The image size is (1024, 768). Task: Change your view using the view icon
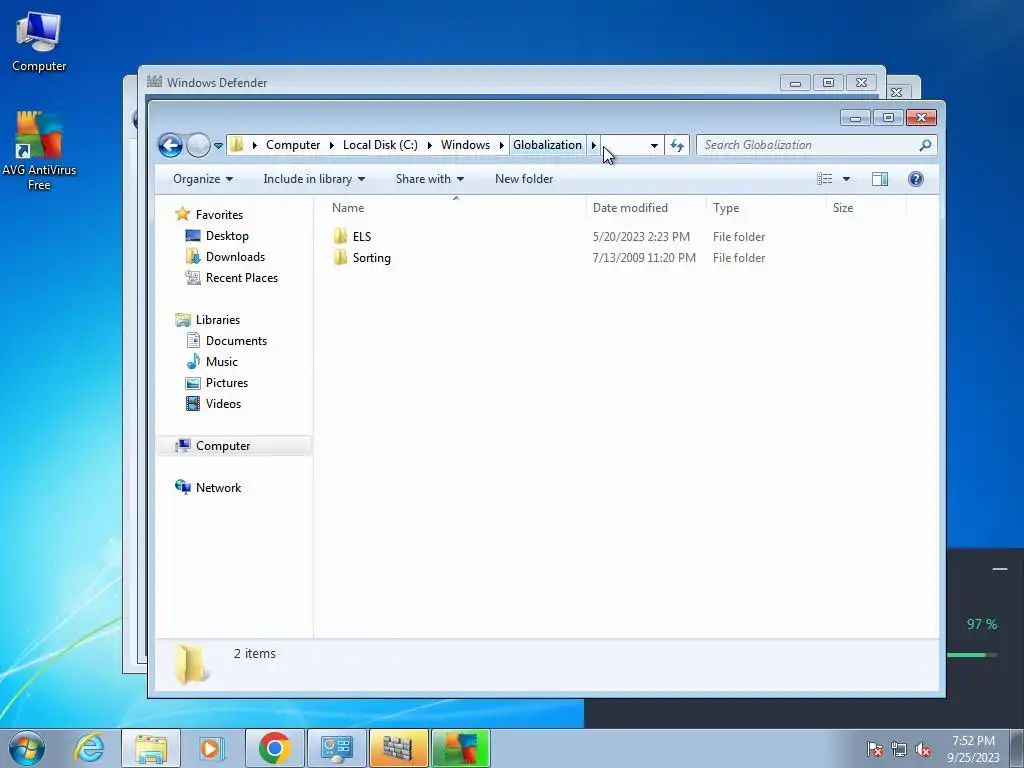pyautogui.click(x=825, y=179)
